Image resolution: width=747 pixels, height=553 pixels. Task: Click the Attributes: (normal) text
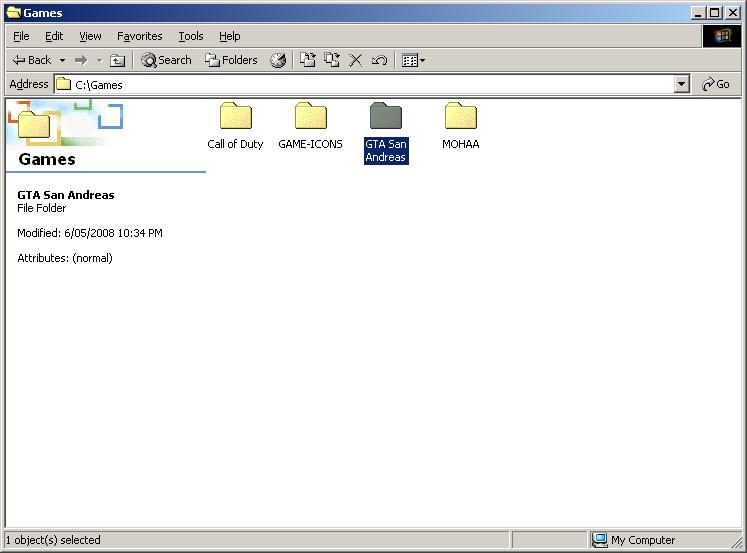click(x=65, y=258)
